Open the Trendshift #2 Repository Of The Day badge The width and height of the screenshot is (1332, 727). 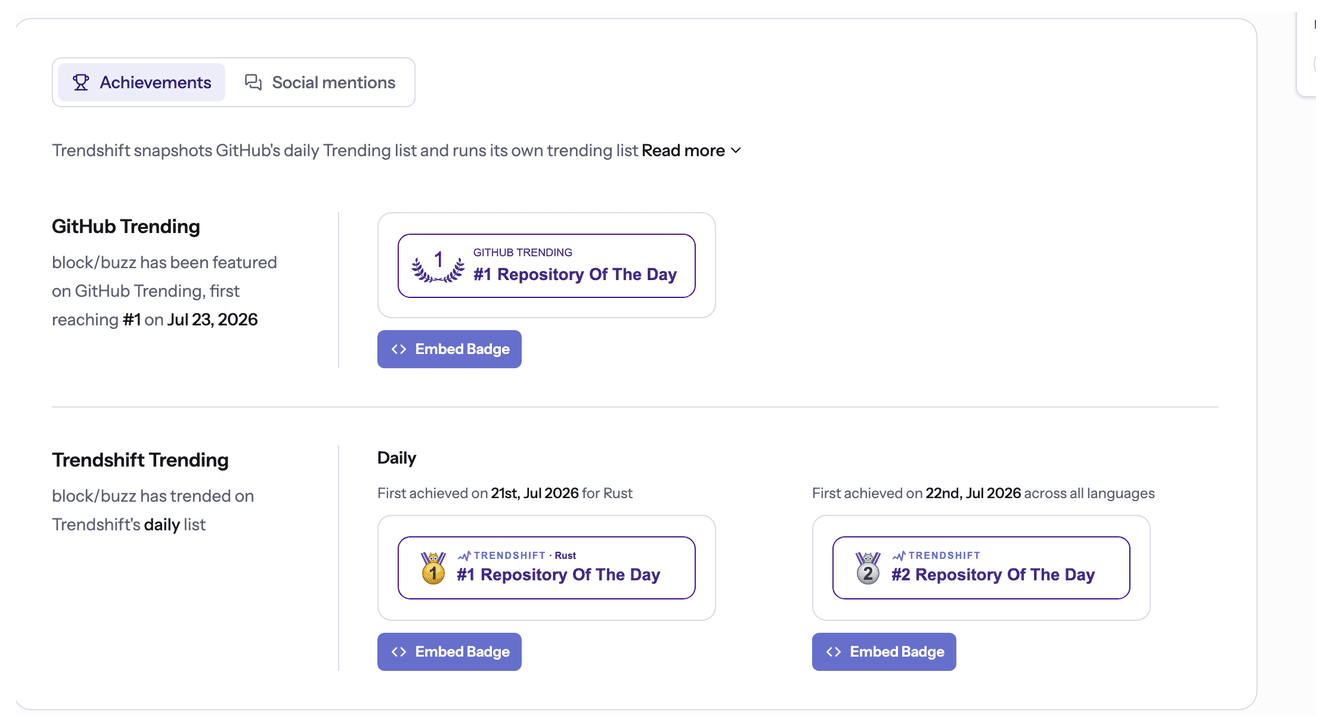[981, 568]
